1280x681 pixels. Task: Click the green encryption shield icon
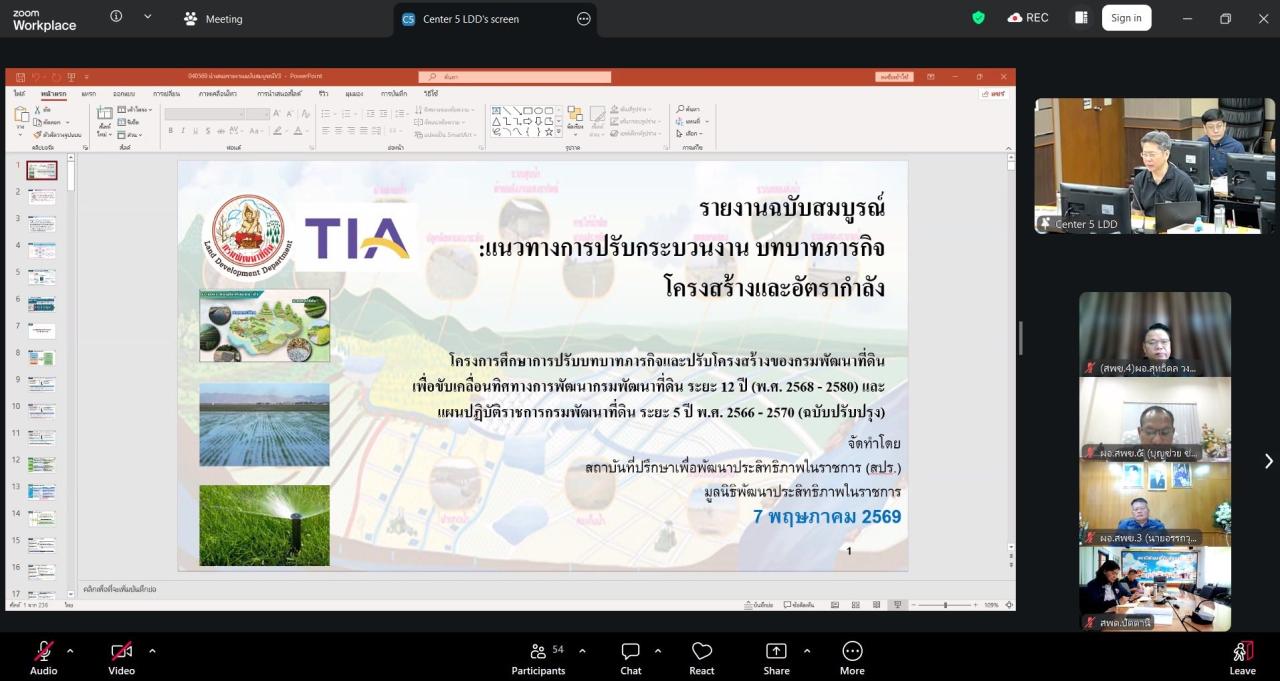coord(978,18)
